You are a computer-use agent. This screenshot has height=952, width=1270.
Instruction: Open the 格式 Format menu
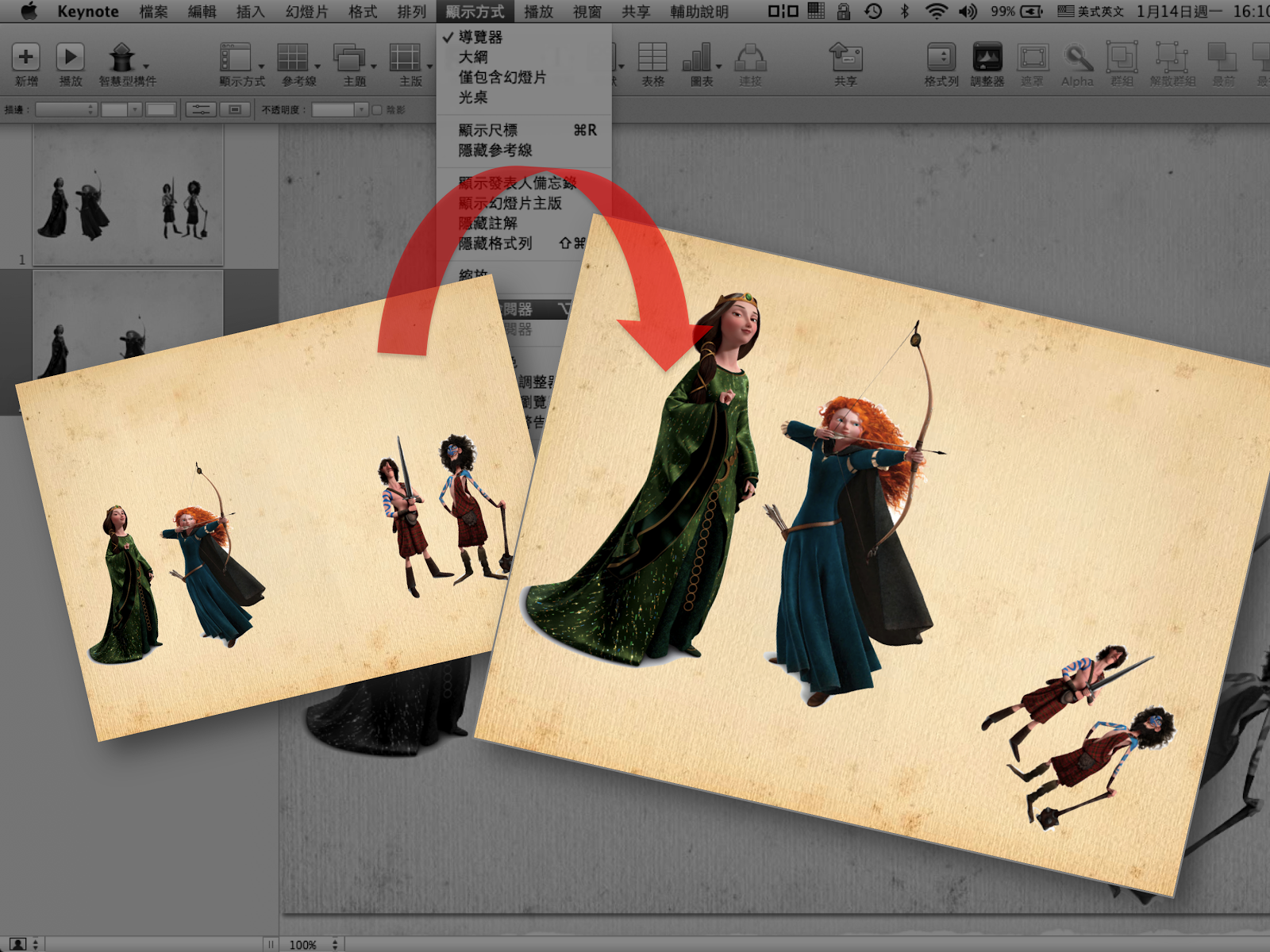click(363, 11)
